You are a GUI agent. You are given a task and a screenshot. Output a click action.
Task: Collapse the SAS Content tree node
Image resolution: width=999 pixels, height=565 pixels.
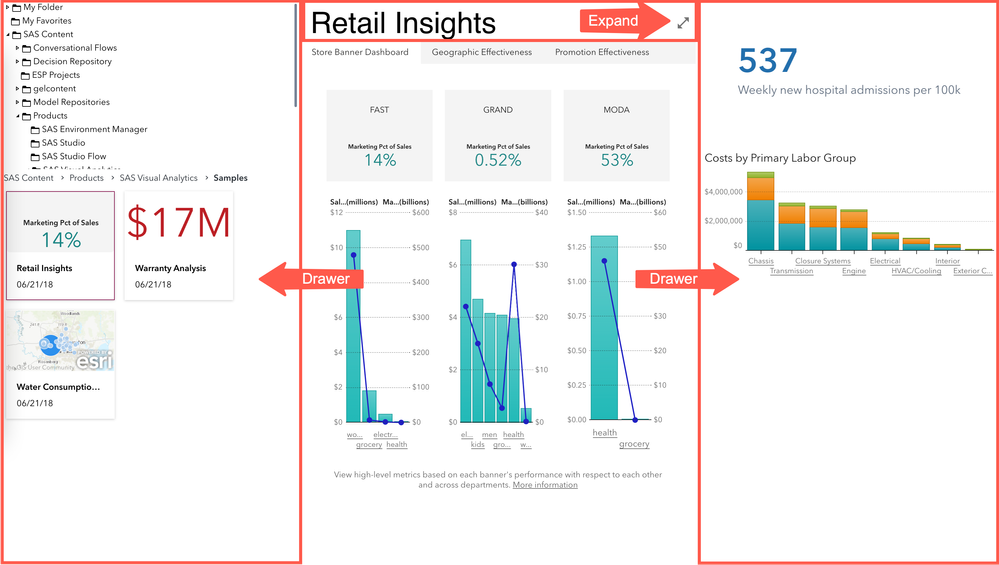pos(8,34)
